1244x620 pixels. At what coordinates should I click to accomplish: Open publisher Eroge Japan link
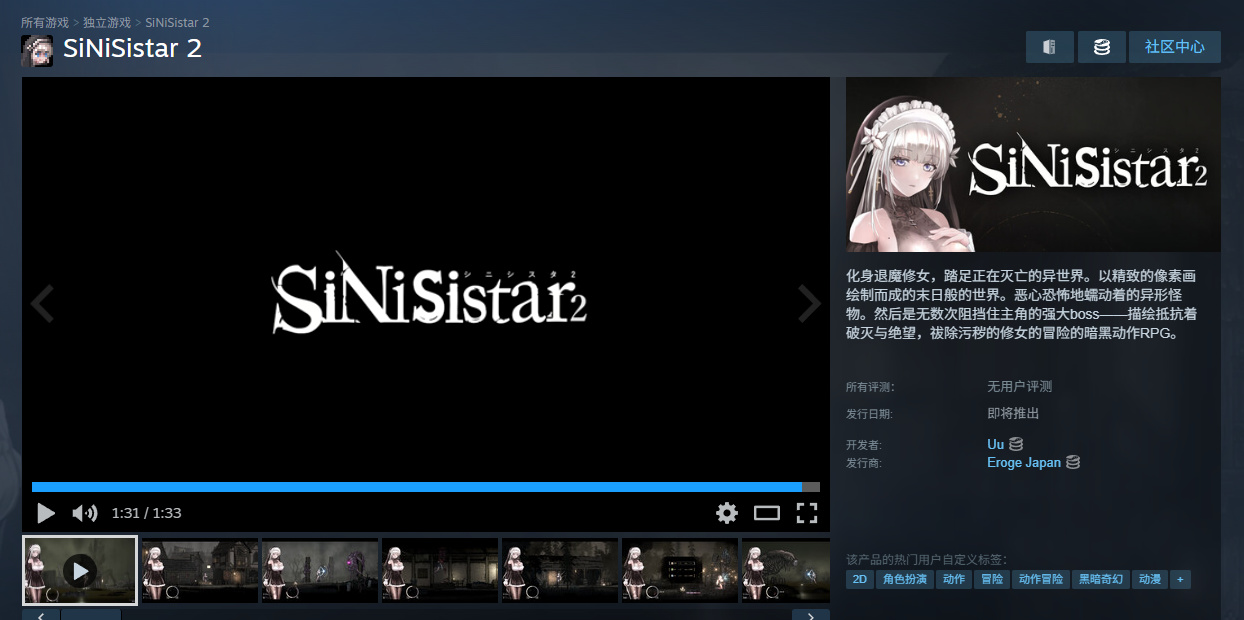1024,463
